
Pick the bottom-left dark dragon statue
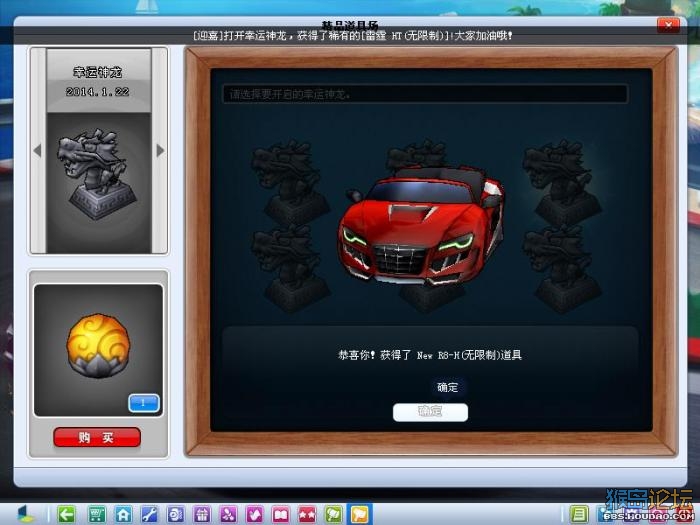click(x=290, y=268)
